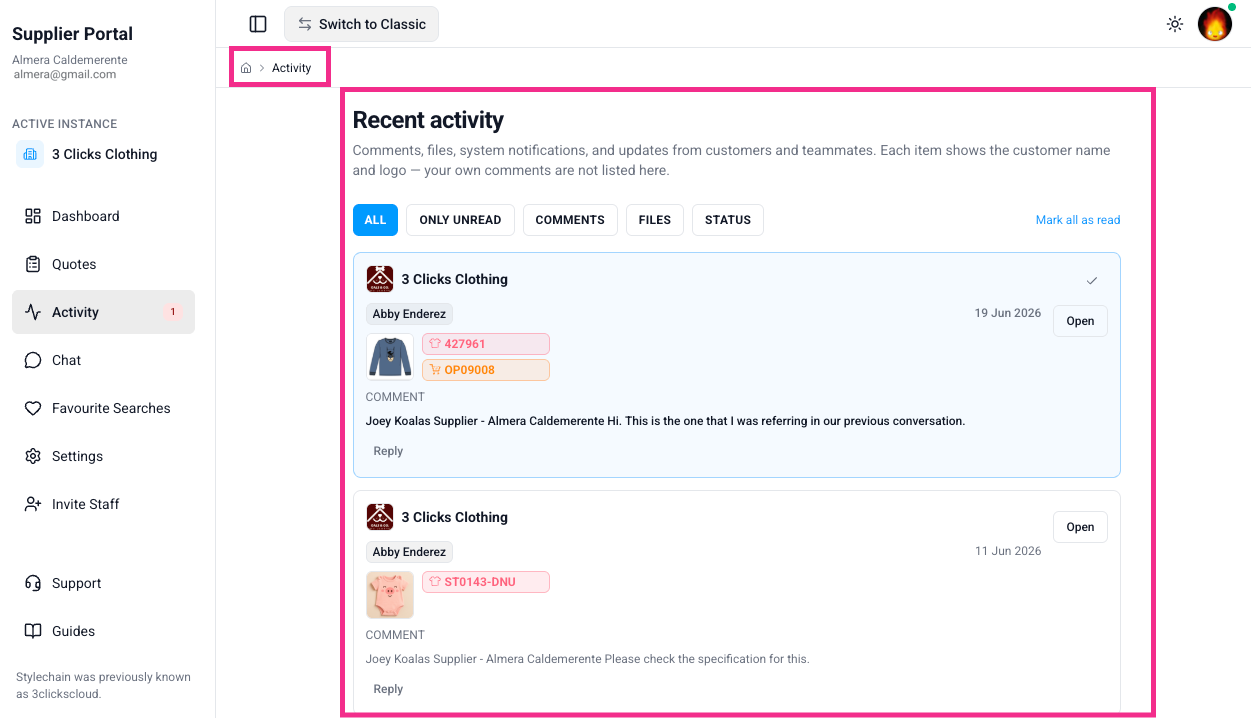Mark the 19 Jun 2026 item read checkmark
Image resolution: width=1251 pixels, height=718 pixels.
click(x=1092, y=281)
